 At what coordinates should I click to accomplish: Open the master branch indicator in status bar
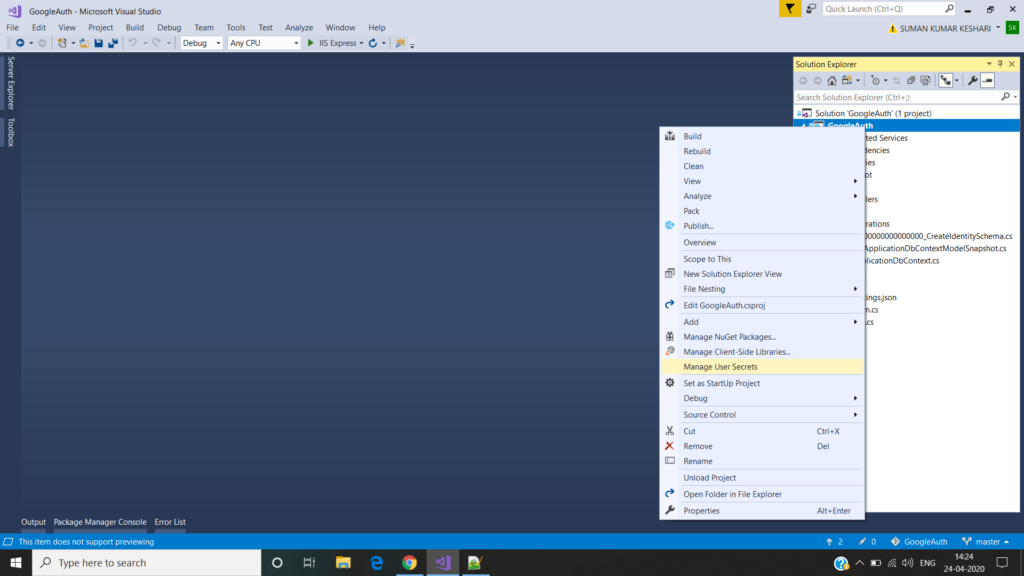[986, 541]
